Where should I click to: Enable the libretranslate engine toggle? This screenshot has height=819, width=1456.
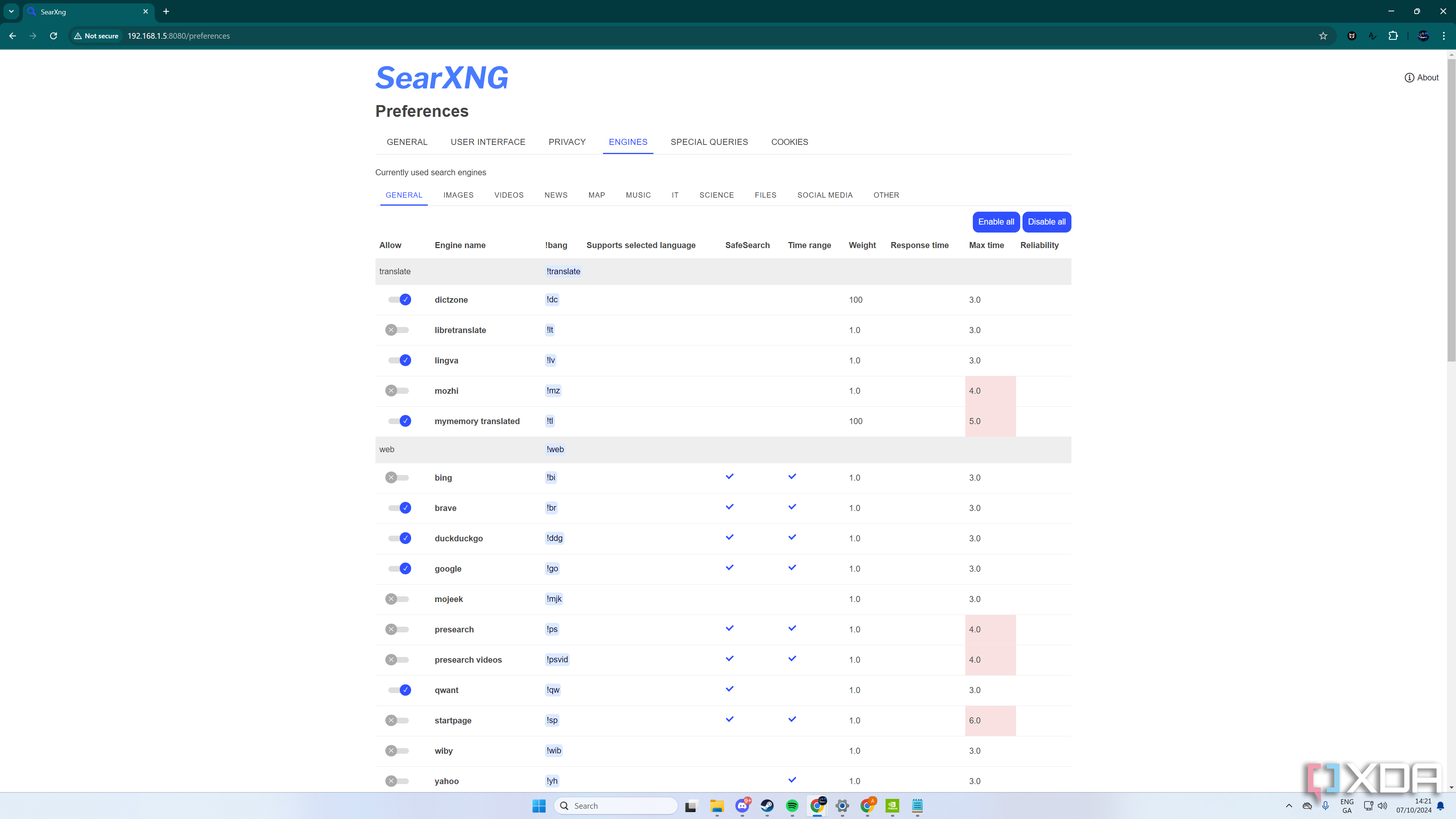397,330
